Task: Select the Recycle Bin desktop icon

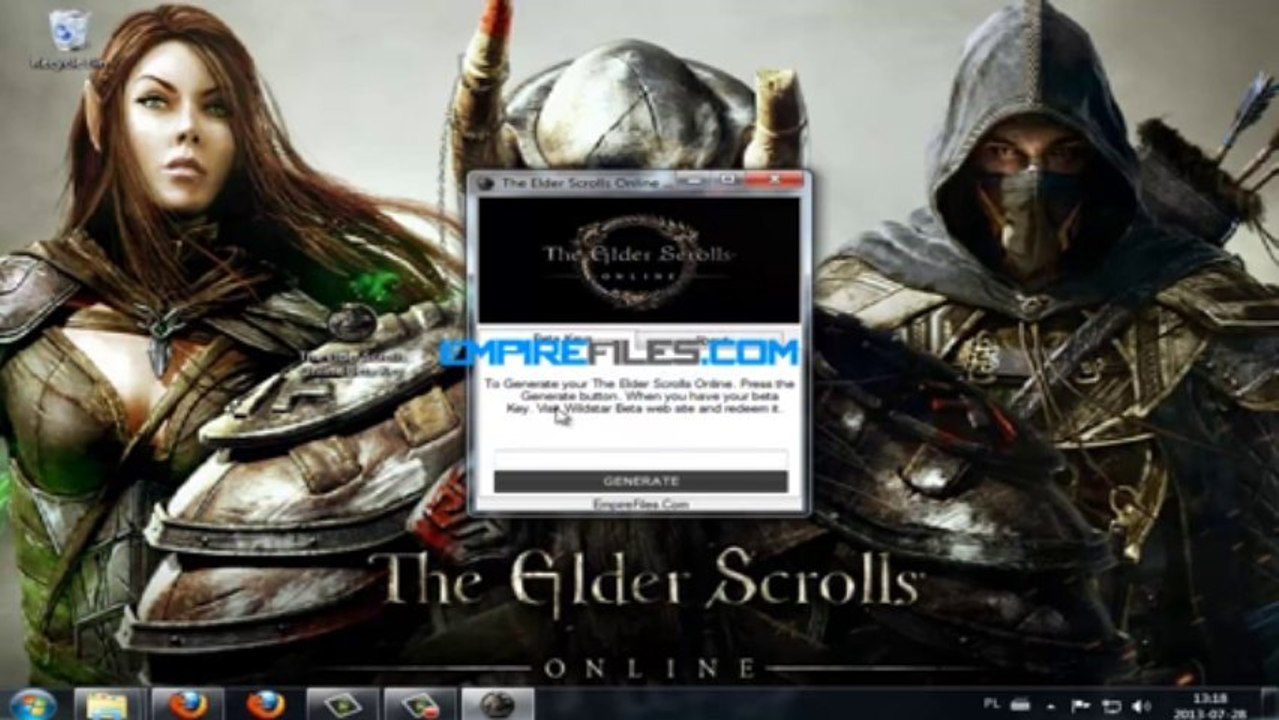Action: click(68, 40)
